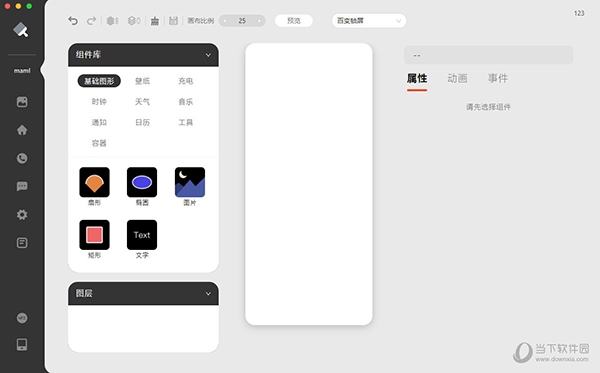Decrease canvas scale with the left arrow

(x=225, y=21)
